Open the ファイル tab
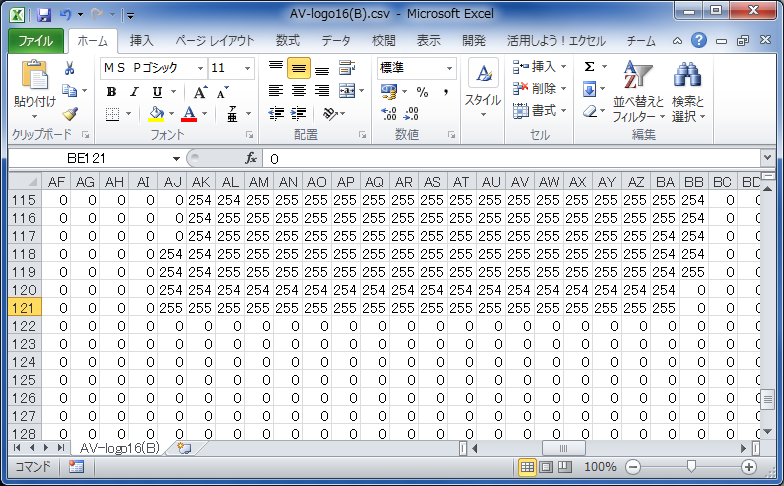 pos(36,40)
